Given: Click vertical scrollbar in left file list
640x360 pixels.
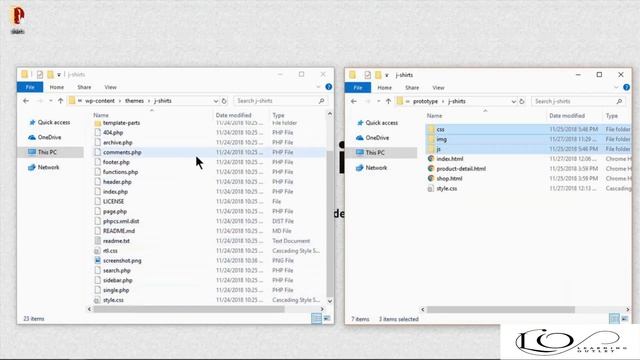Looking at the screenshot, I should (330, 224).
